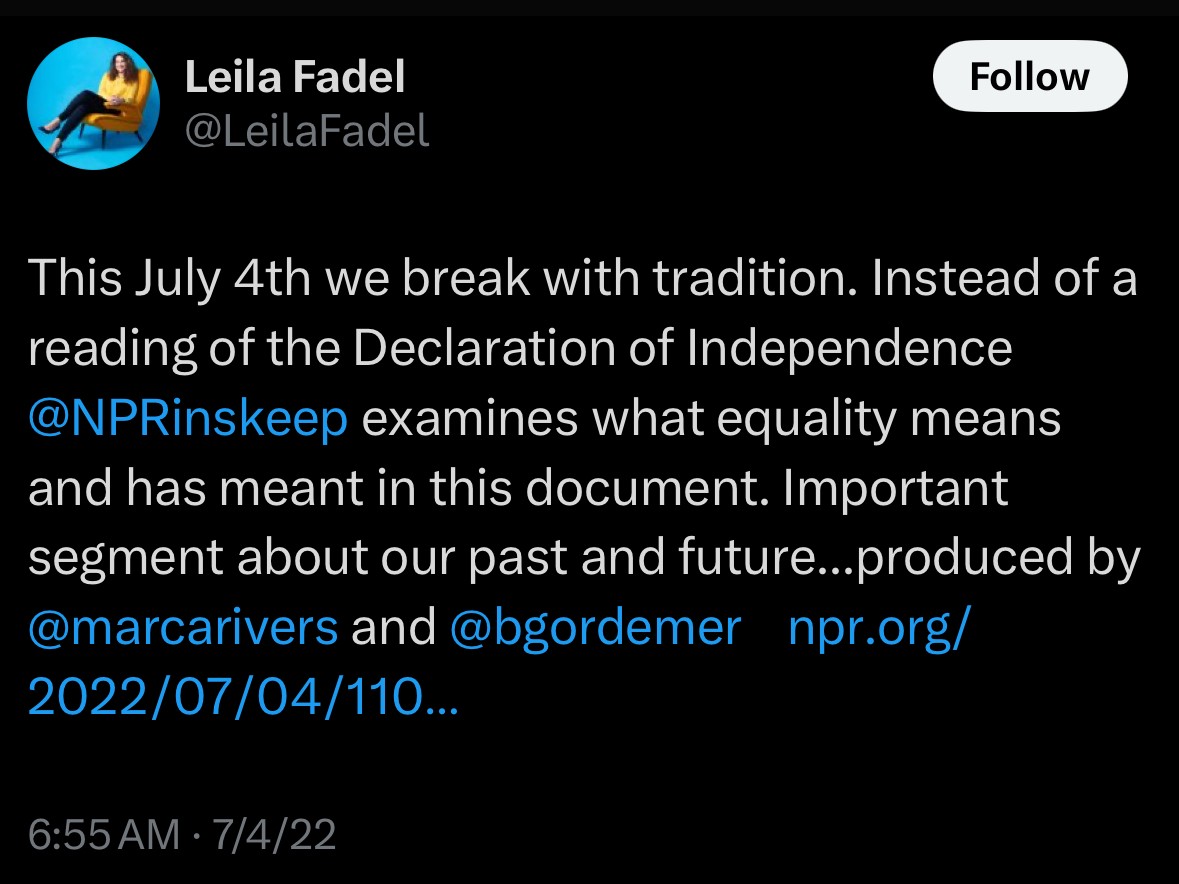Click the phrase "Declaration of Independence"
The width and height of the screenshot is (1179, 884).
[x=683, y=348]
